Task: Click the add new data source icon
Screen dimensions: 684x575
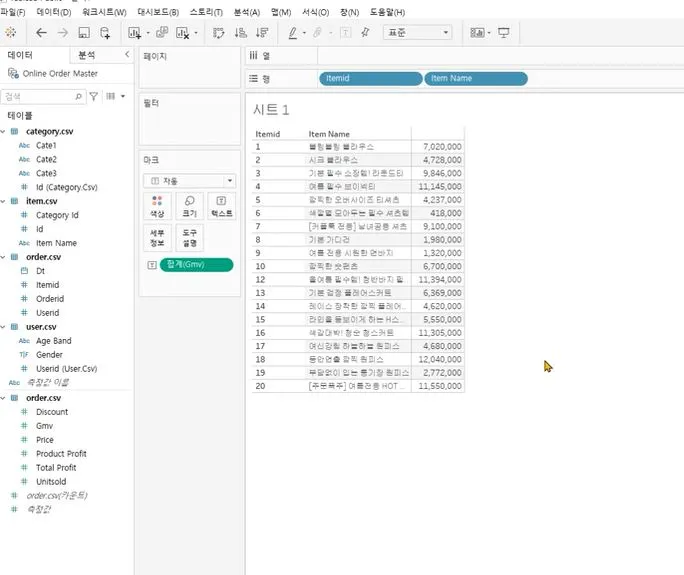Action: pyautogui.click(x=105, y=33)
